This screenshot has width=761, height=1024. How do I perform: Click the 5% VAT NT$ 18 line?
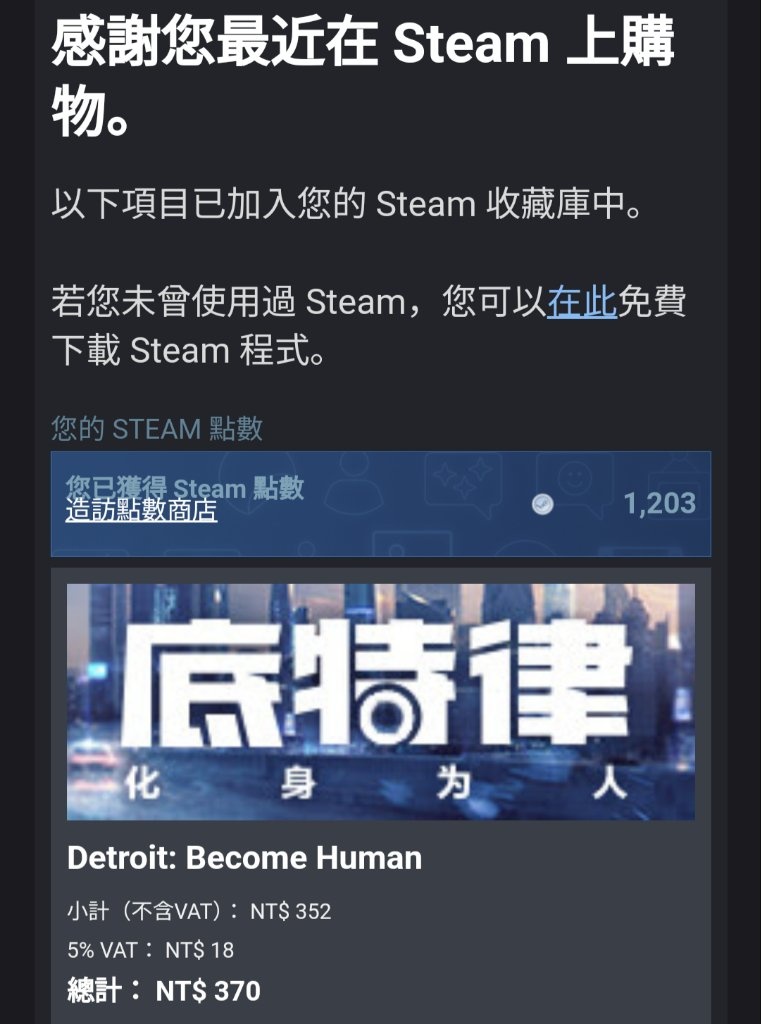click(150, 950)
